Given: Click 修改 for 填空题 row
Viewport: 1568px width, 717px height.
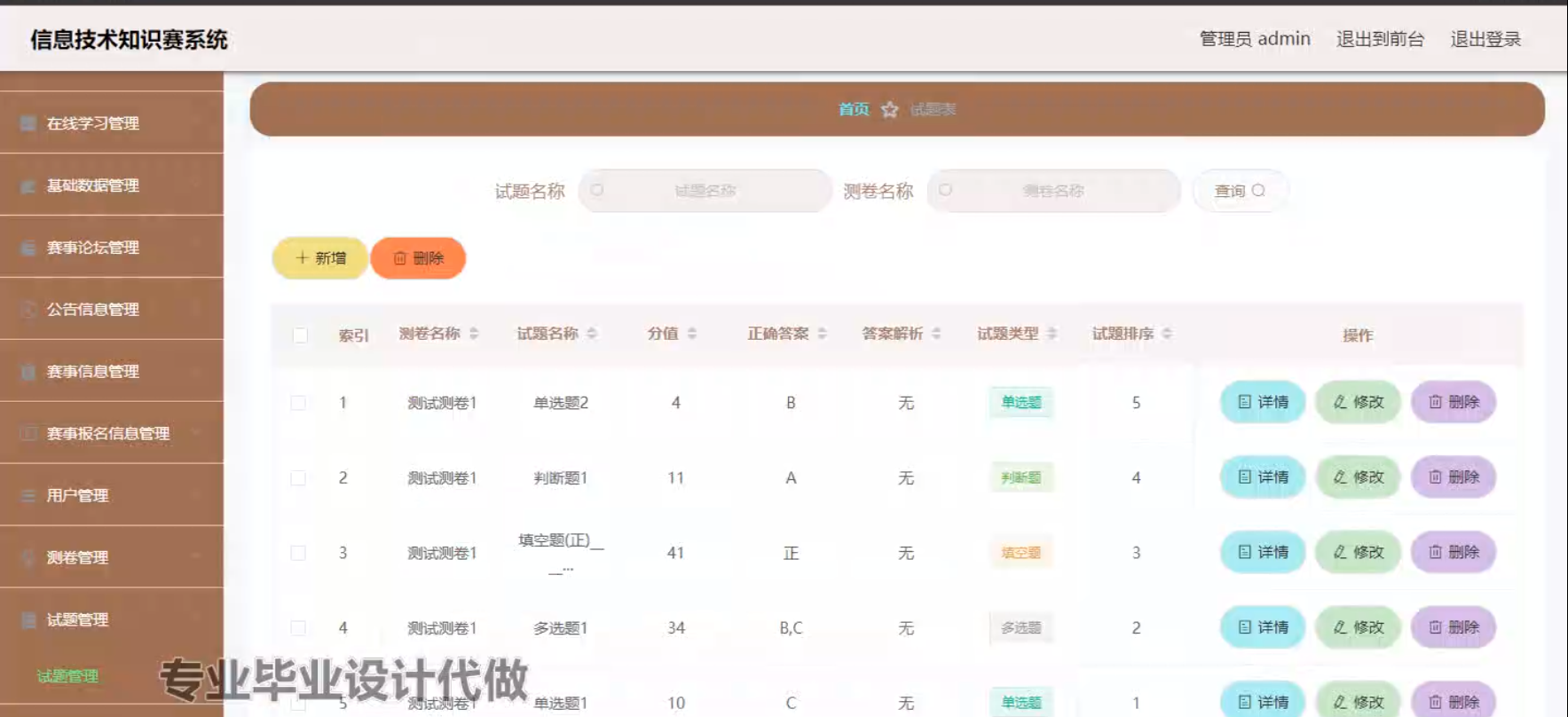Looking at the screenshot, I should [x=1358, y=552].
